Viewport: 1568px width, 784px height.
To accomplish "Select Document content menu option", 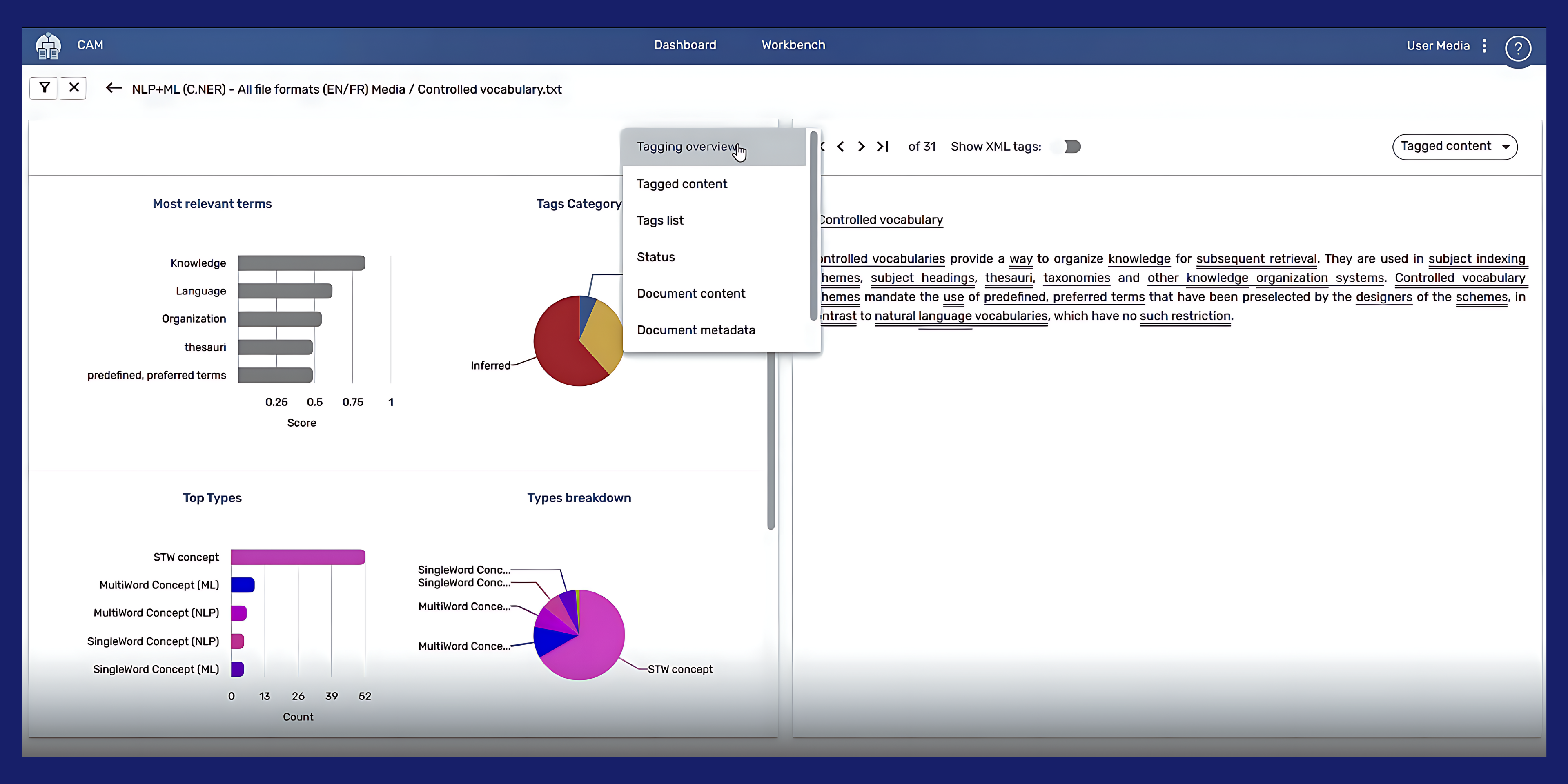I will click(713, 294).
